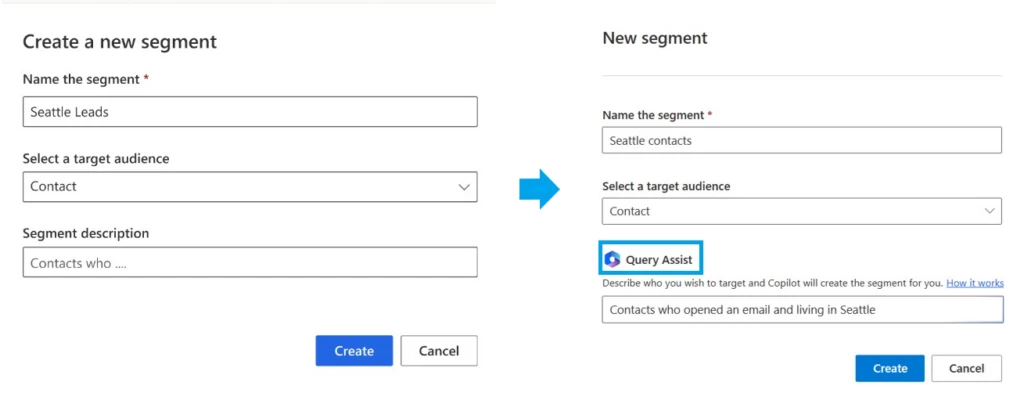Click the 'Contacts who opened an email' query field

pyautogui.click(x=800, y=310)
